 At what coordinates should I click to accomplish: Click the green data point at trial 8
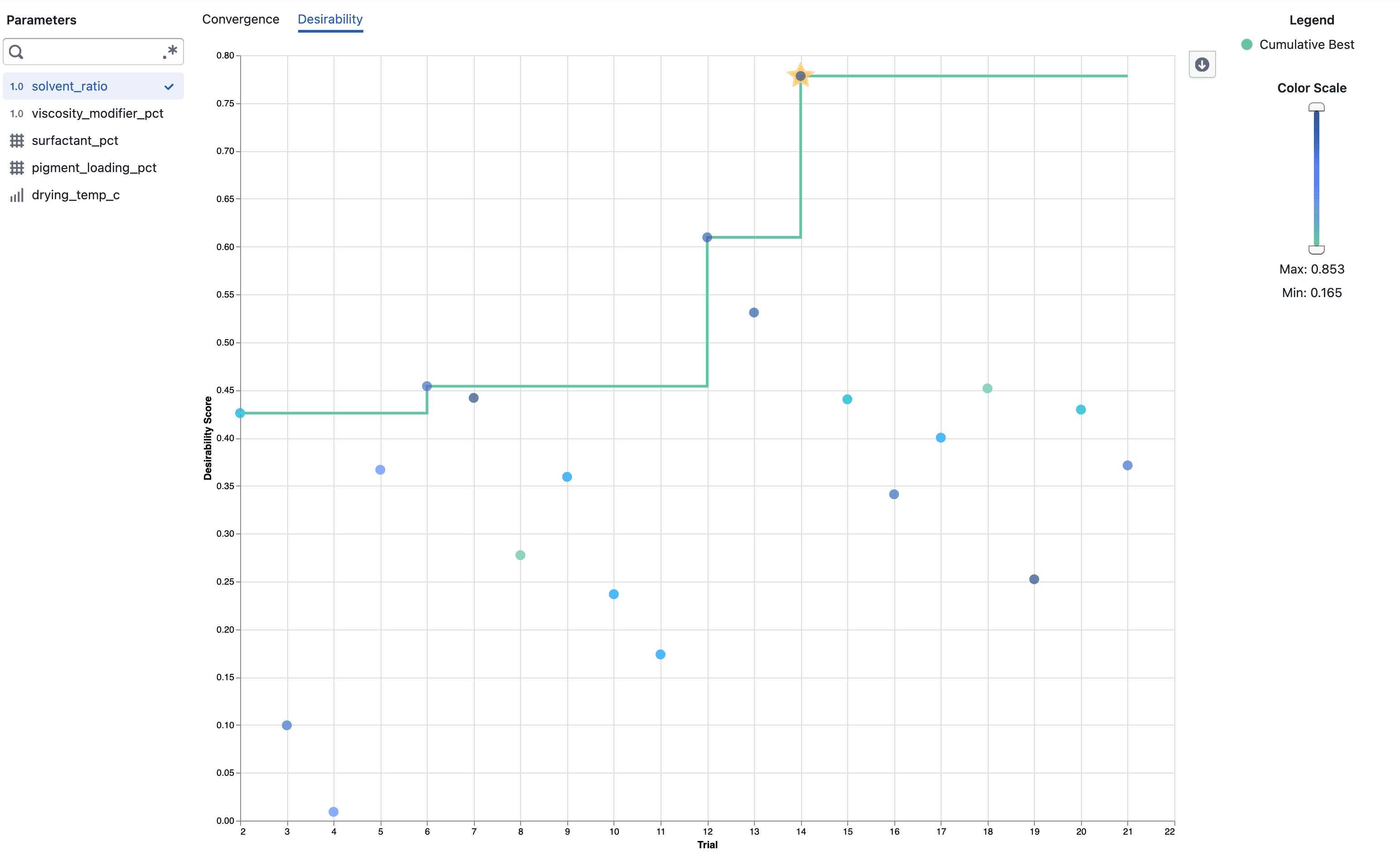(520, 556)
